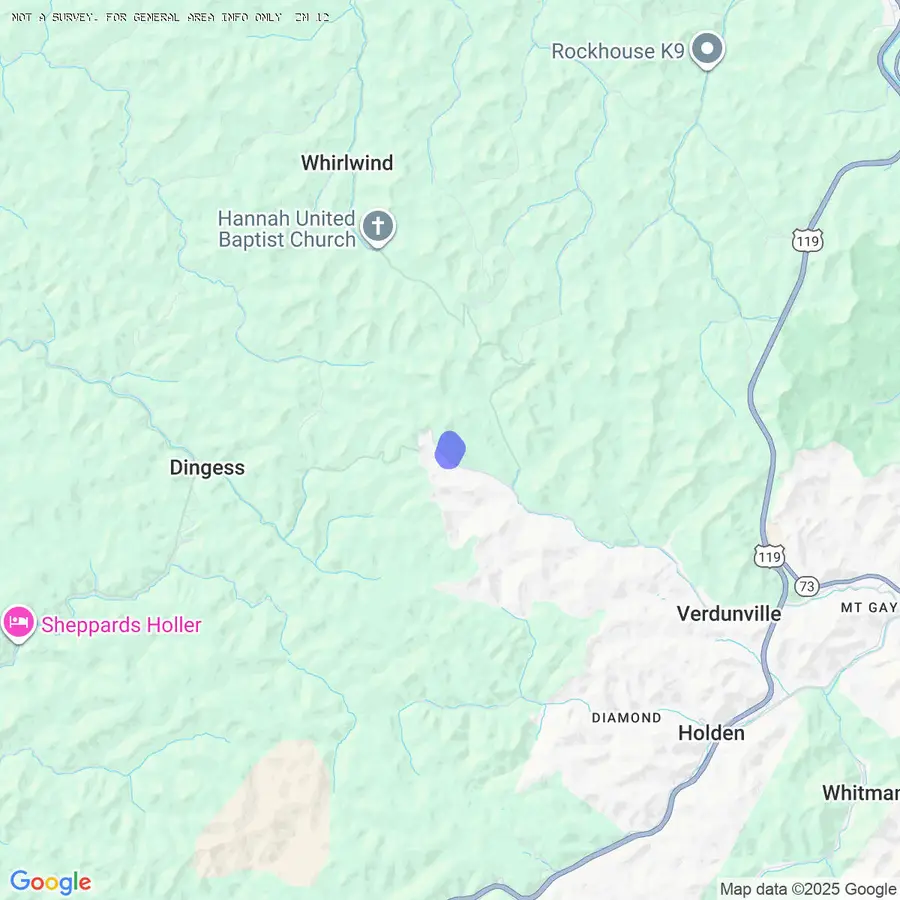The height and width of the screenshot is (900, 900).
Task: Click the Whitman town label
Action: 861,793
